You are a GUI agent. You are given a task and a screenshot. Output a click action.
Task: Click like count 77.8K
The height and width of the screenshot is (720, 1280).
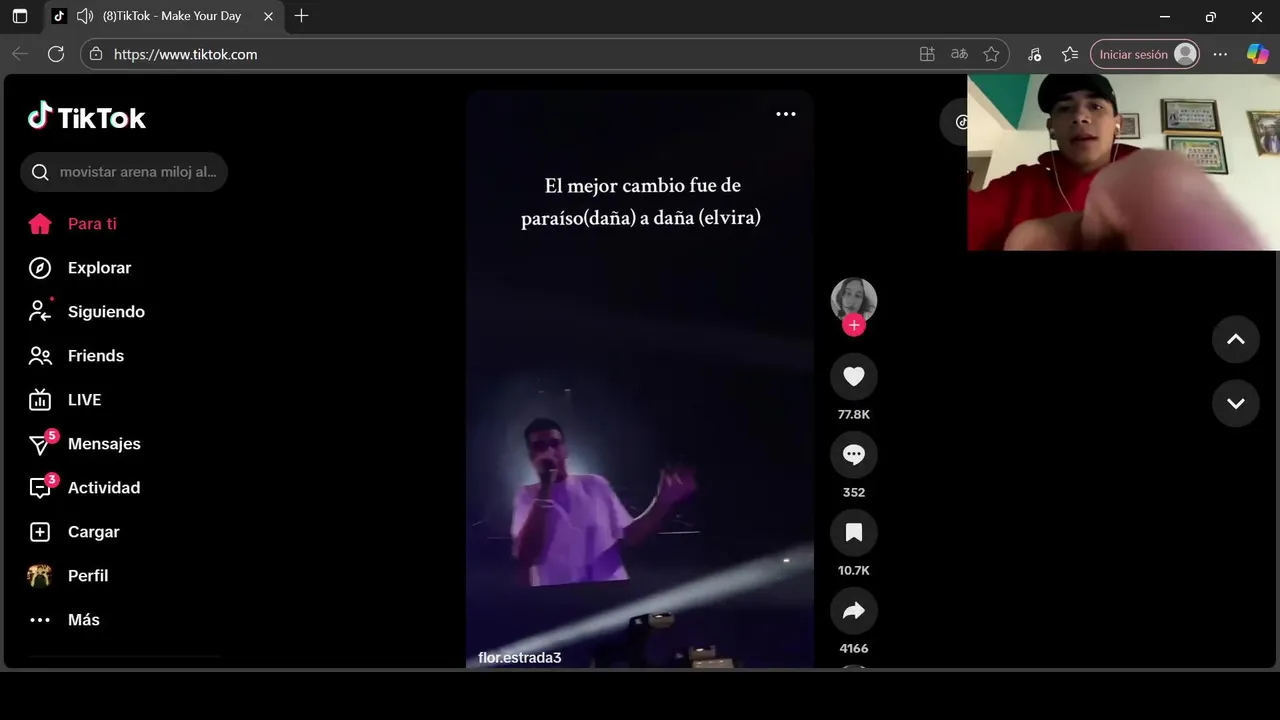pos(854,414)
